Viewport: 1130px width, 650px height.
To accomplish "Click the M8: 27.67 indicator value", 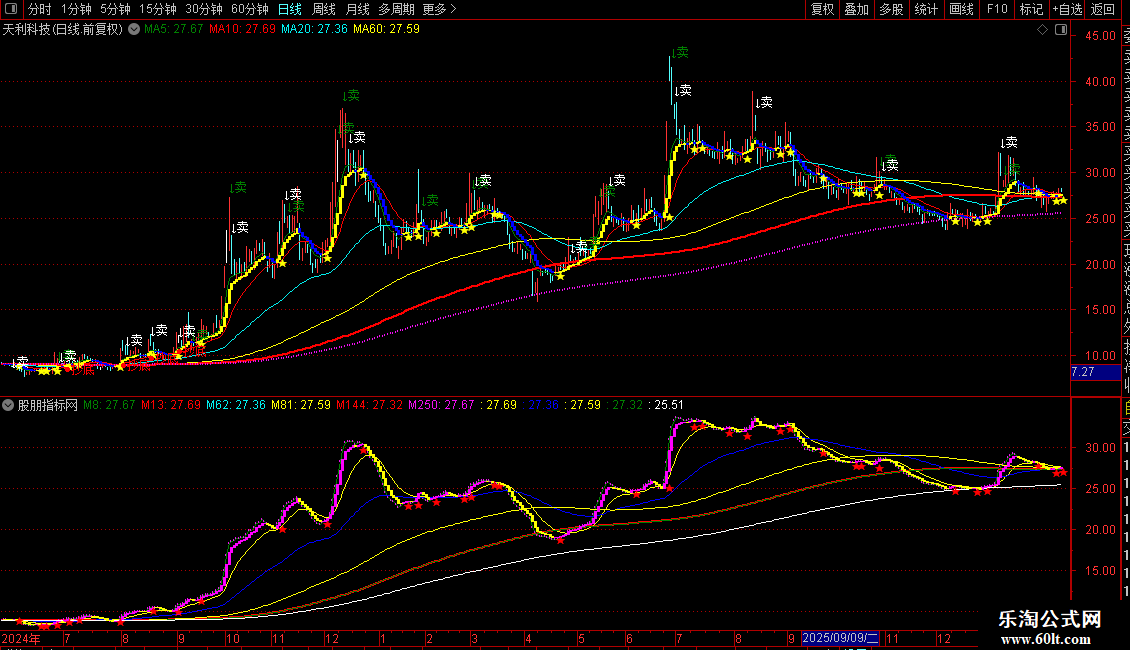I will (x=109, y=405).
